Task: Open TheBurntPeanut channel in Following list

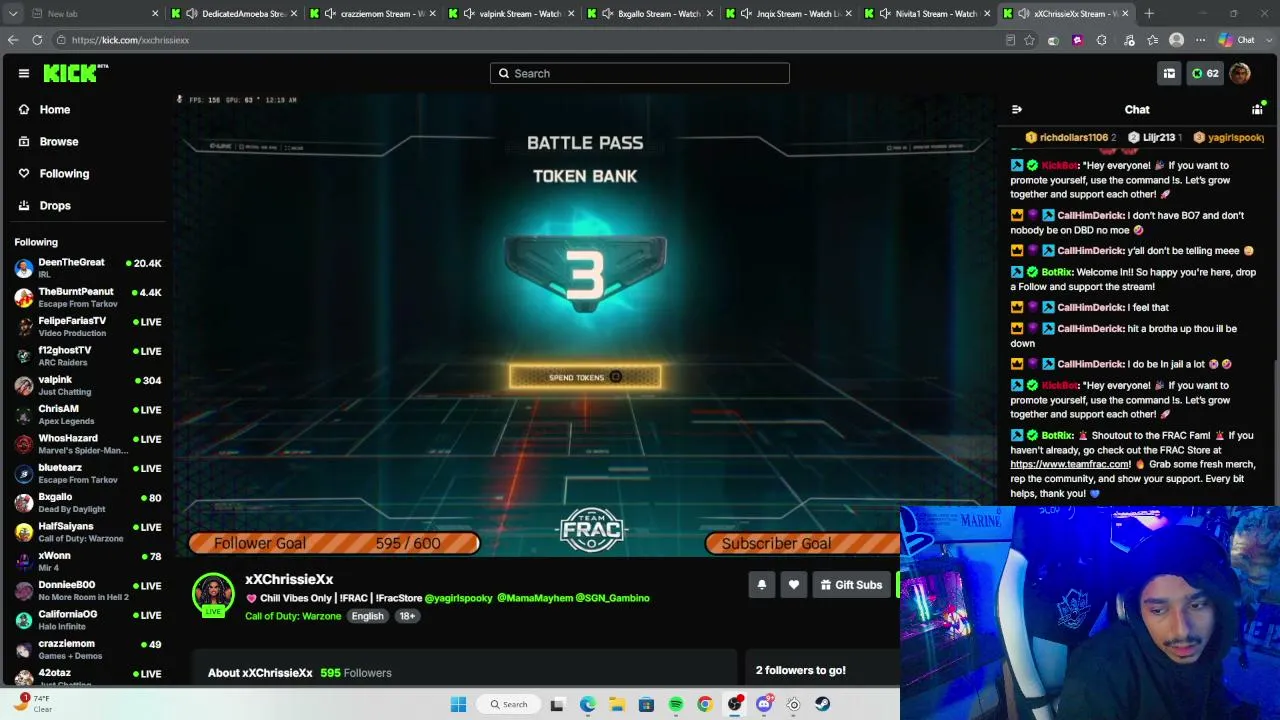Action: pyautogui.click(x=88, y=297)
